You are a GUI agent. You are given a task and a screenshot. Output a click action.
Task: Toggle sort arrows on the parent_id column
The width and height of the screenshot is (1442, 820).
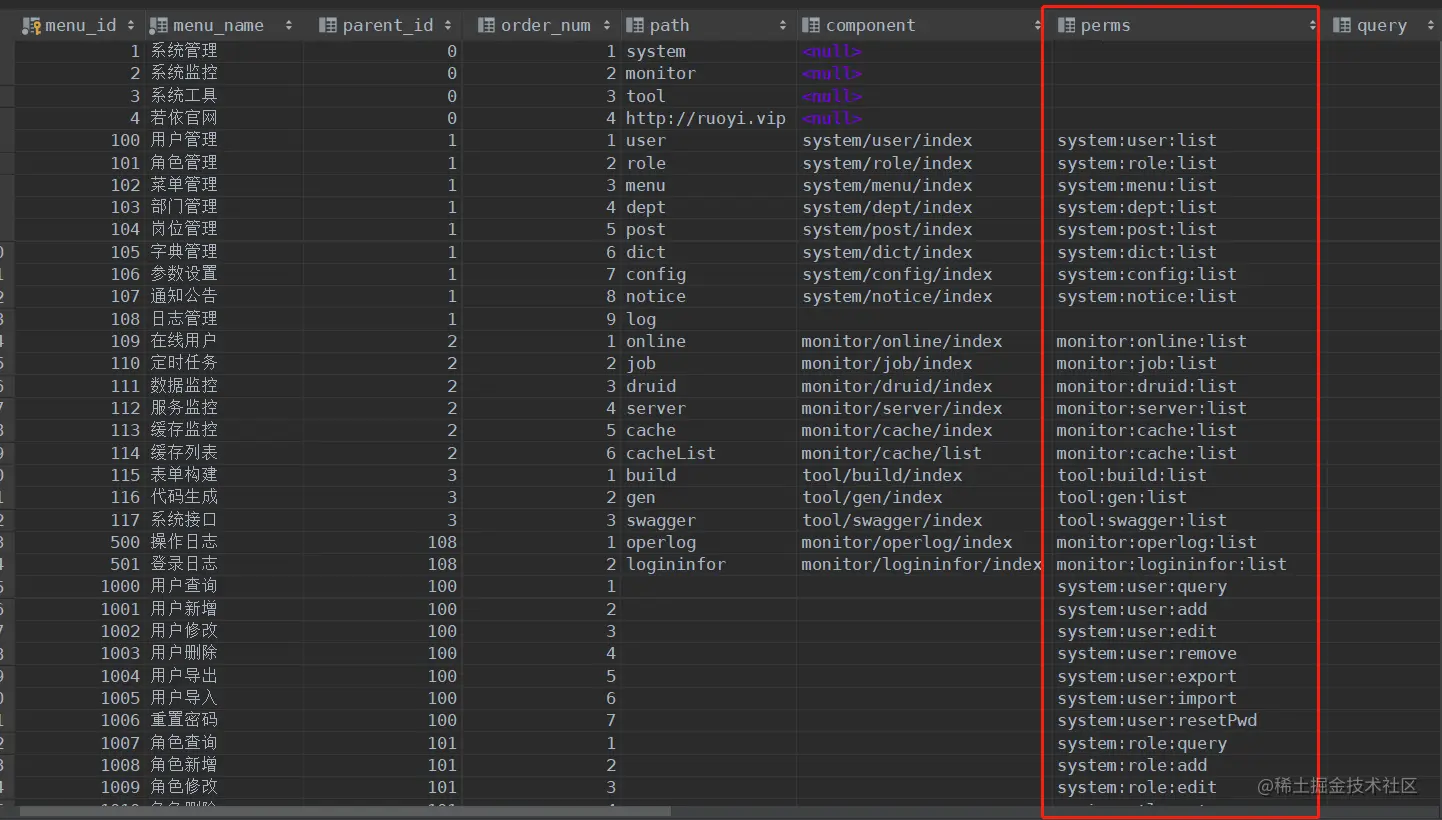pyautogui.click(x=448, y=26)
